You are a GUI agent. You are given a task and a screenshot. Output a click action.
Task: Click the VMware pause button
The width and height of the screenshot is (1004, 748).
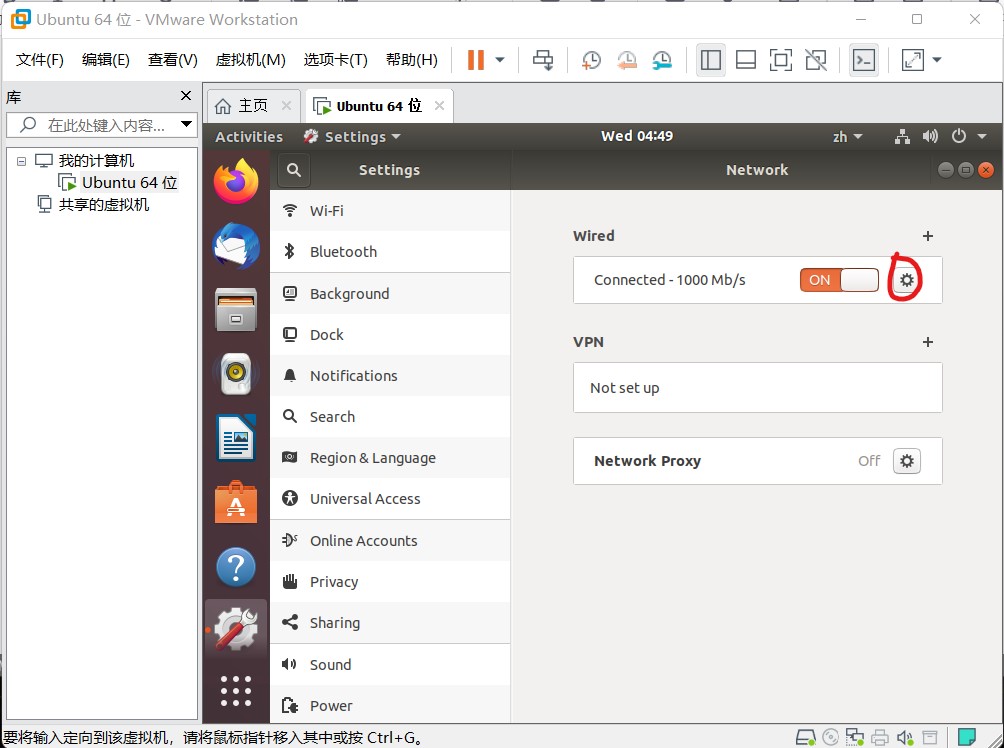point(476,60)
